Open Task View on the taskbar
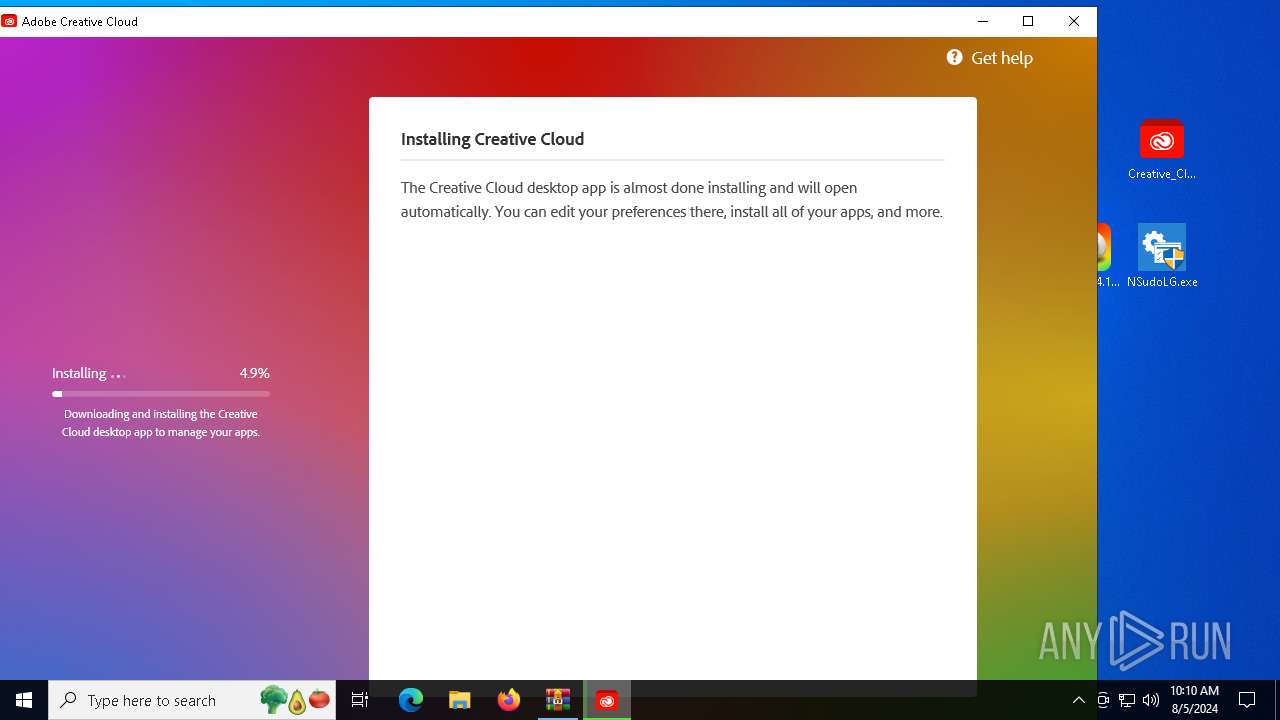This screenshot has width=1280, height=720. (360, 700)
